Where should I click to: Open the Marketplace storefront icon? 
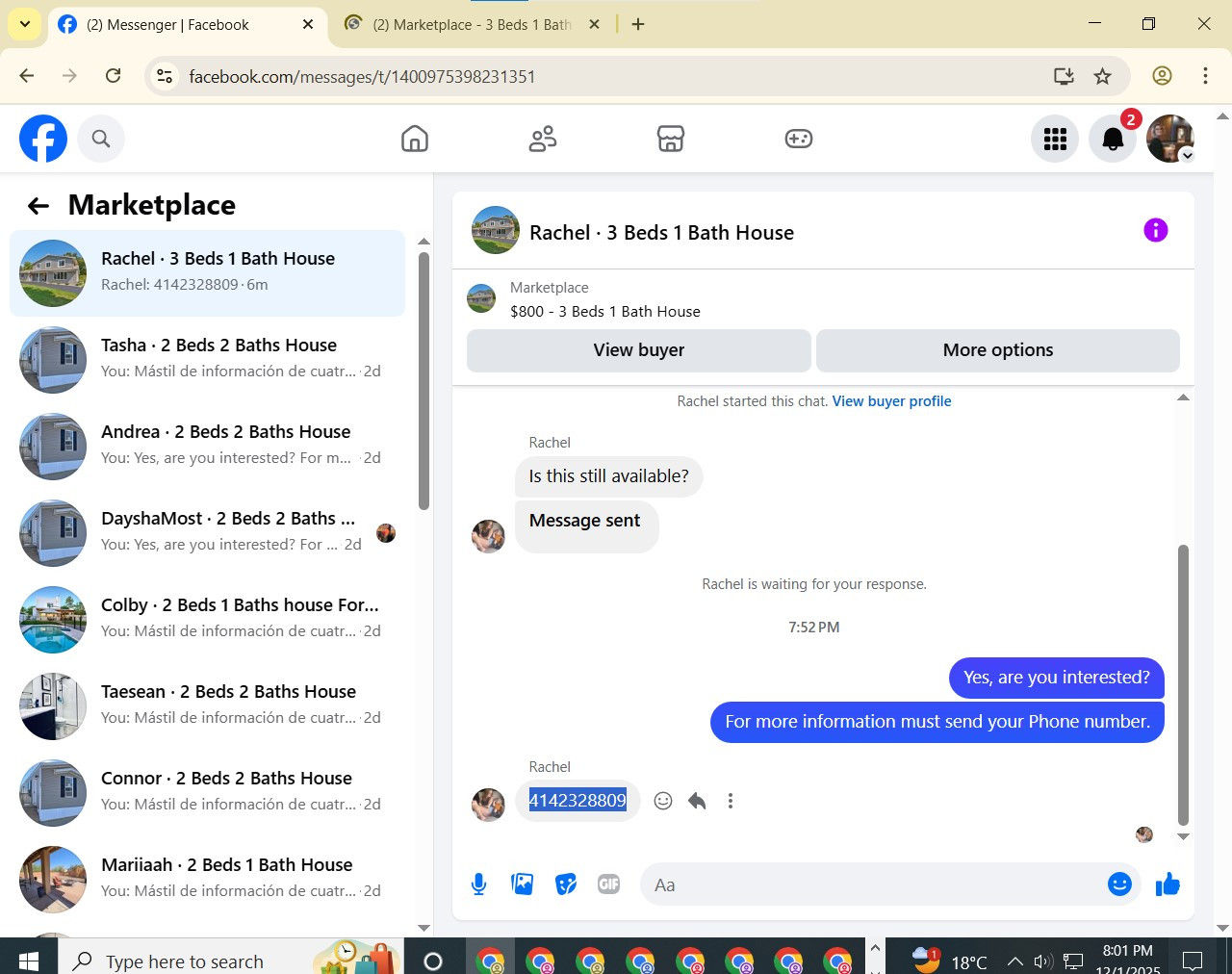tap(671, 139)
